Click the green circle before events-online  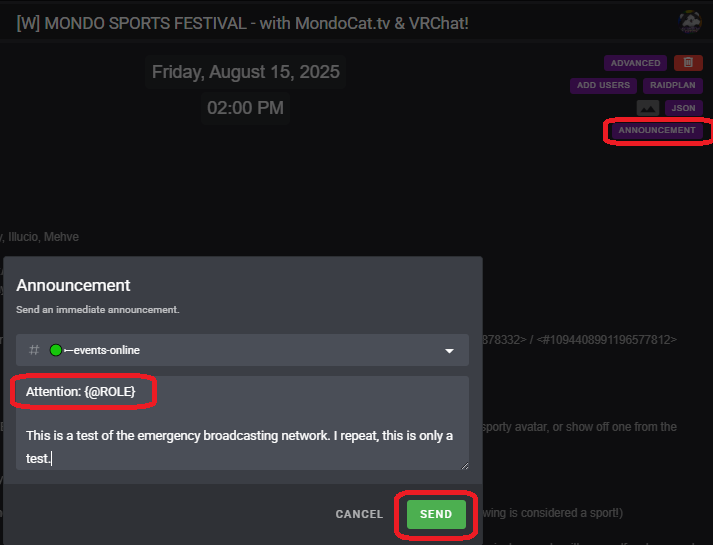56,350
